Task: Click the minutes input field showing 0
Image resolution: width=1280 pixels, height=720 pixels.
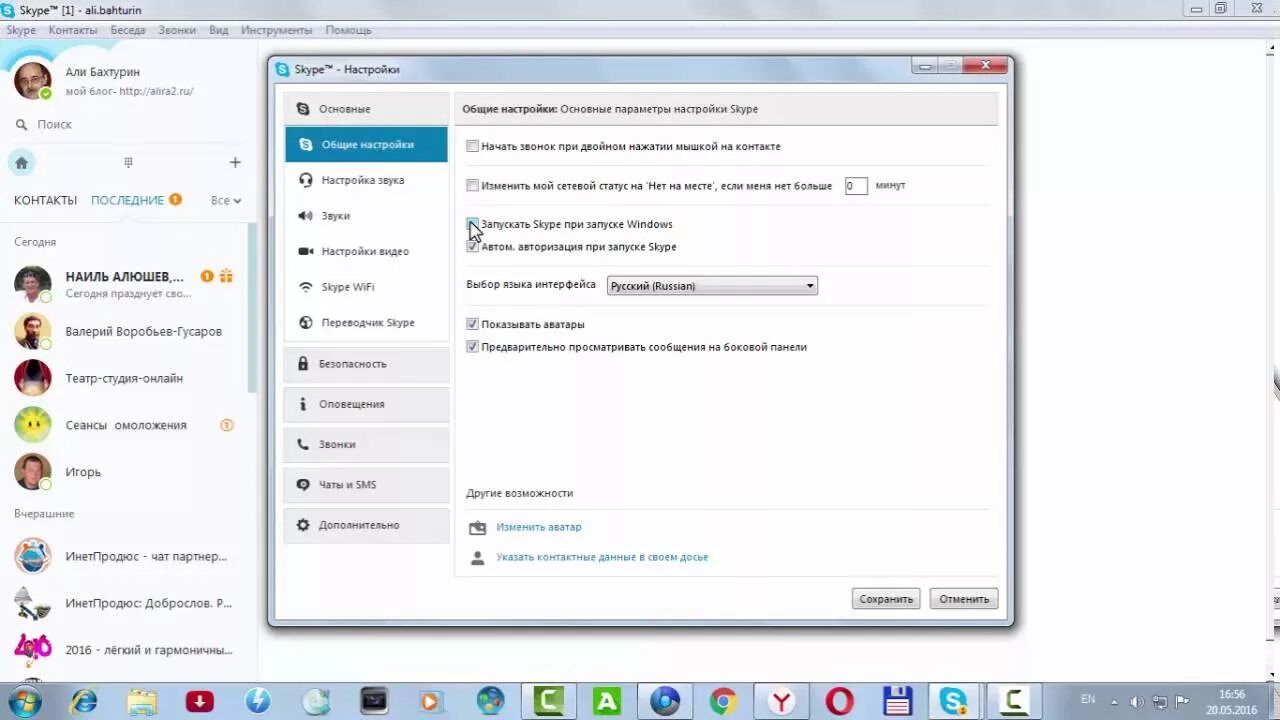Action: [856, 185]
